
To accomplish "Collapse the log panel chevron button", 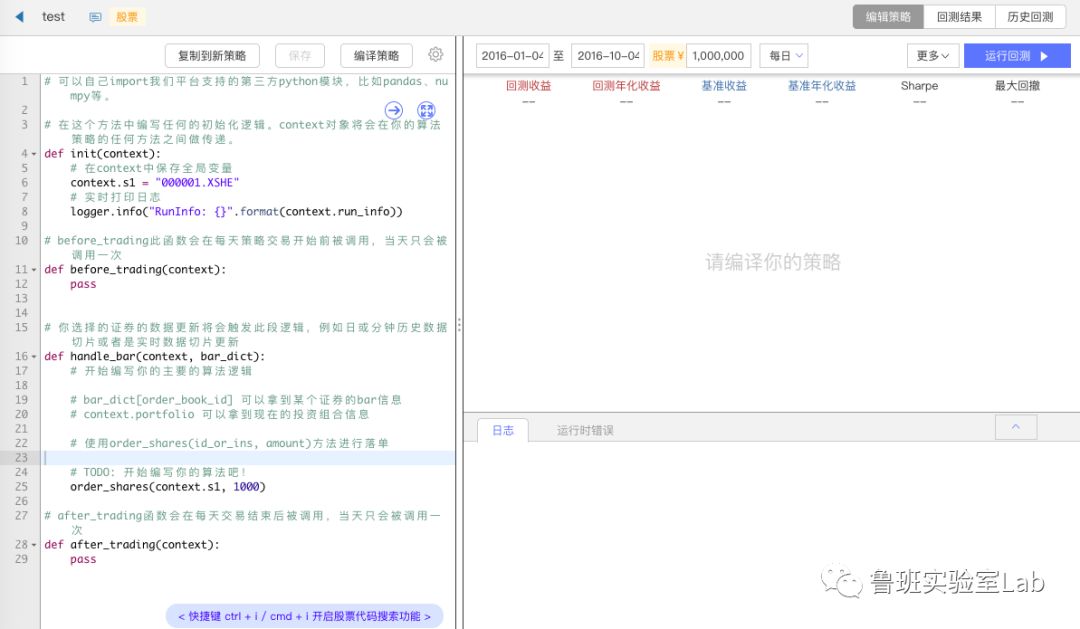I will click(x=1015, y=427).
